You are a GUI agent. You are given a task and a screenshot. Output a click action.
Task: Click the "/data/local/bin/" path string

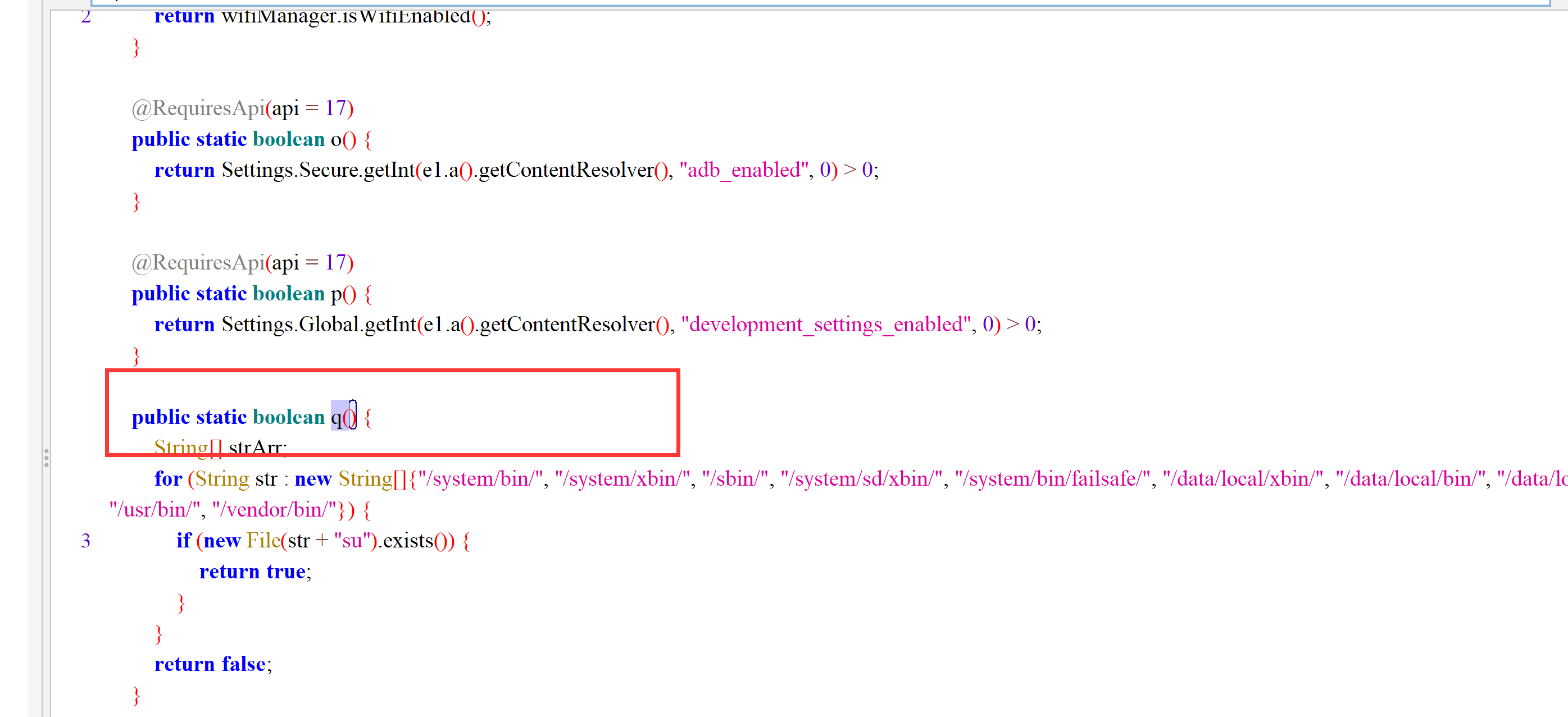coord(1410,478)
